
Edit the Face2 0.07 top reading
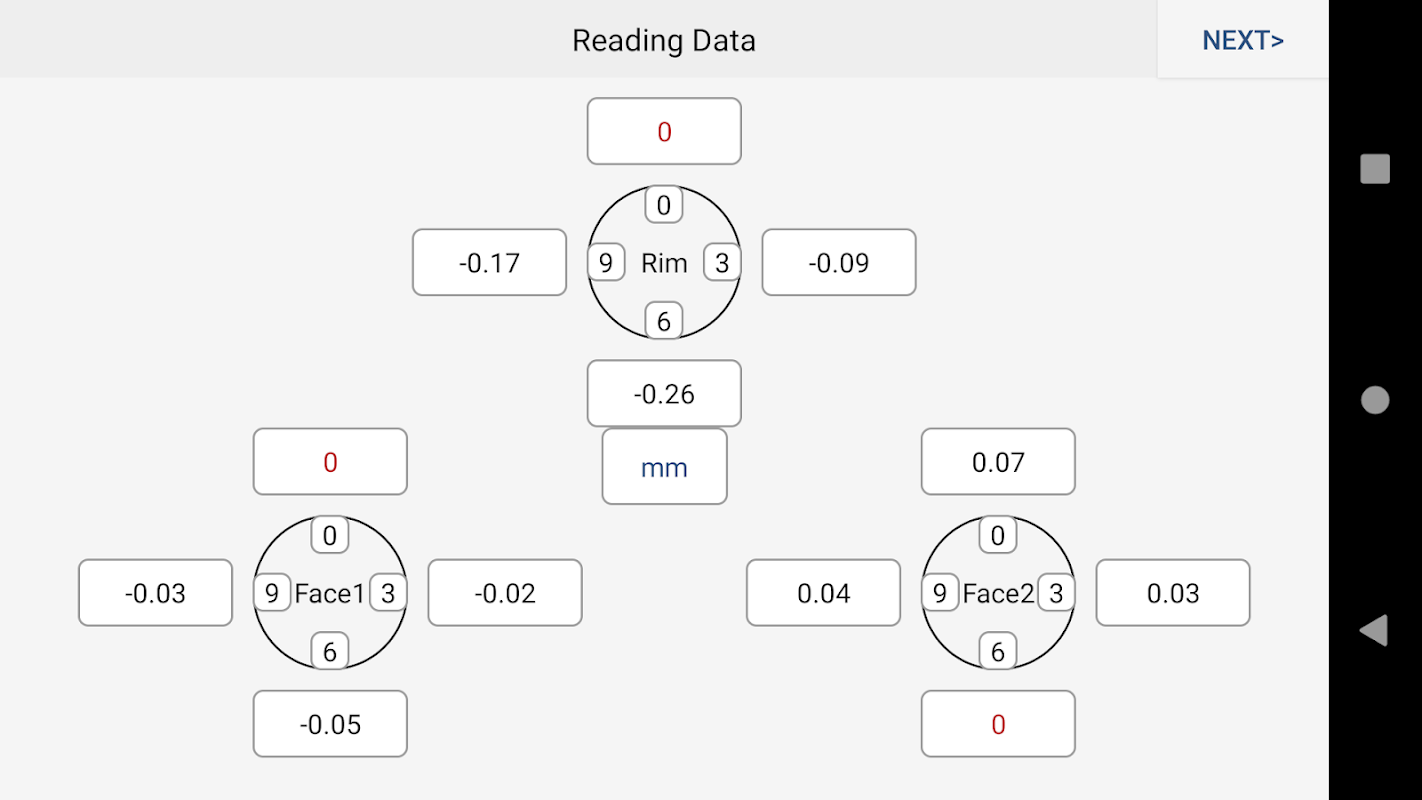[998, 462]
